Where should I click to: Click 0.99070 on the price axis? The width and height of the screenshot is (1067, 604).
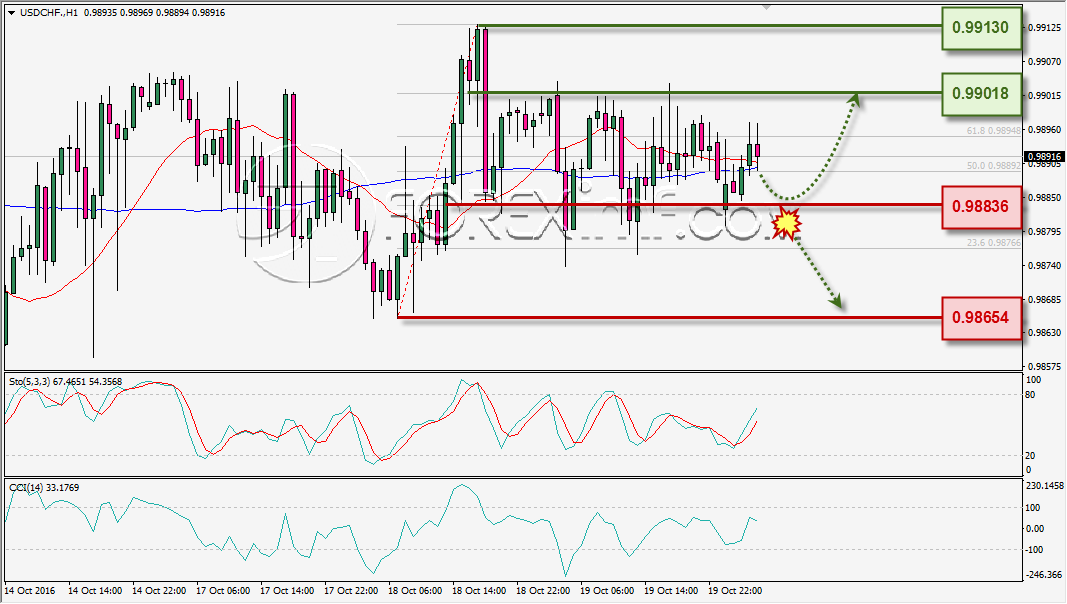[1043, 62]
